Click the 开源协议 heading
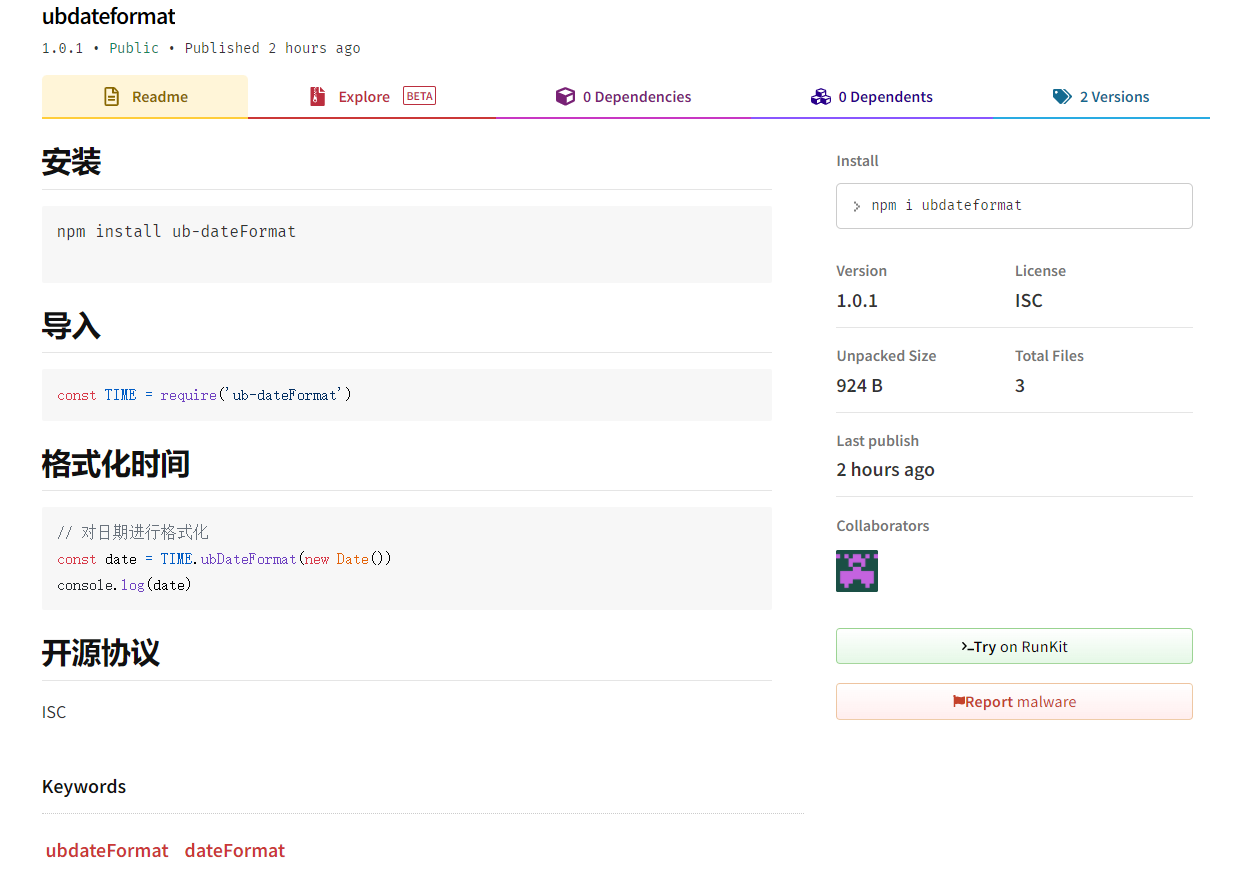 [x=101, y=653]
